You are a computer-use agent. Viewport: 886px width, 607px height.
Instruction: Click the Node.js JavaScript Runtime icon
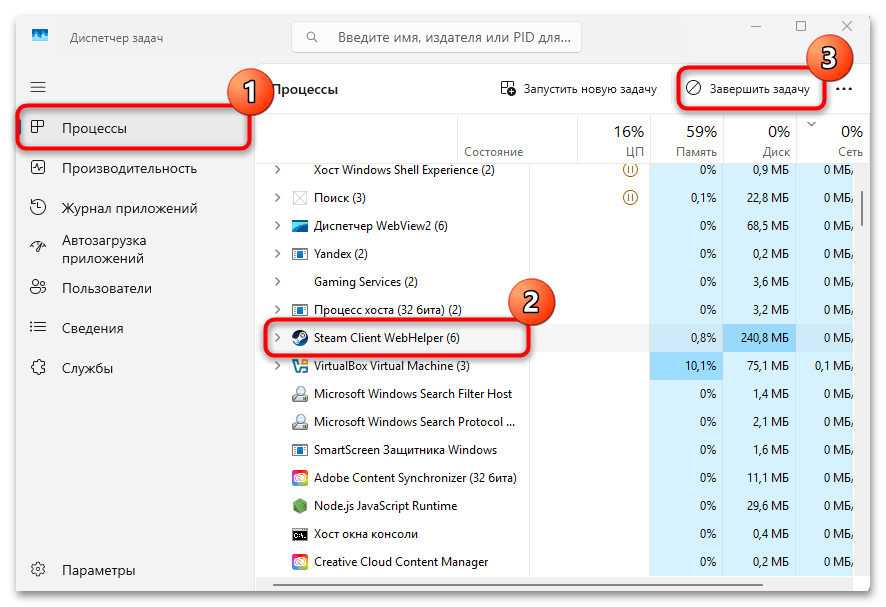point(299,506)
